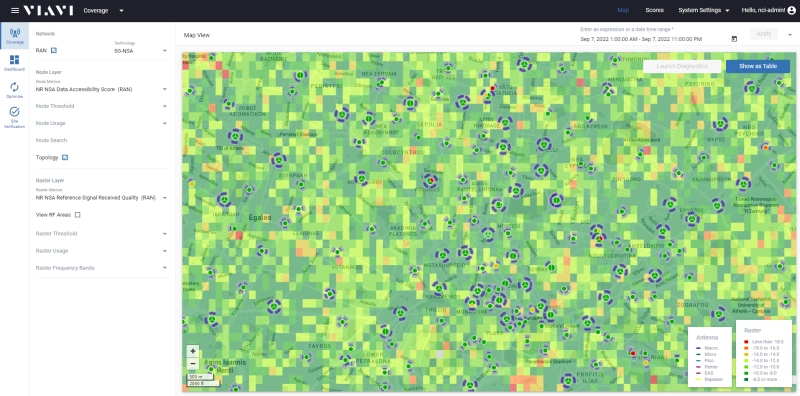Open the Technology 5G-NSA dropdown

click(x=141, y=51)
